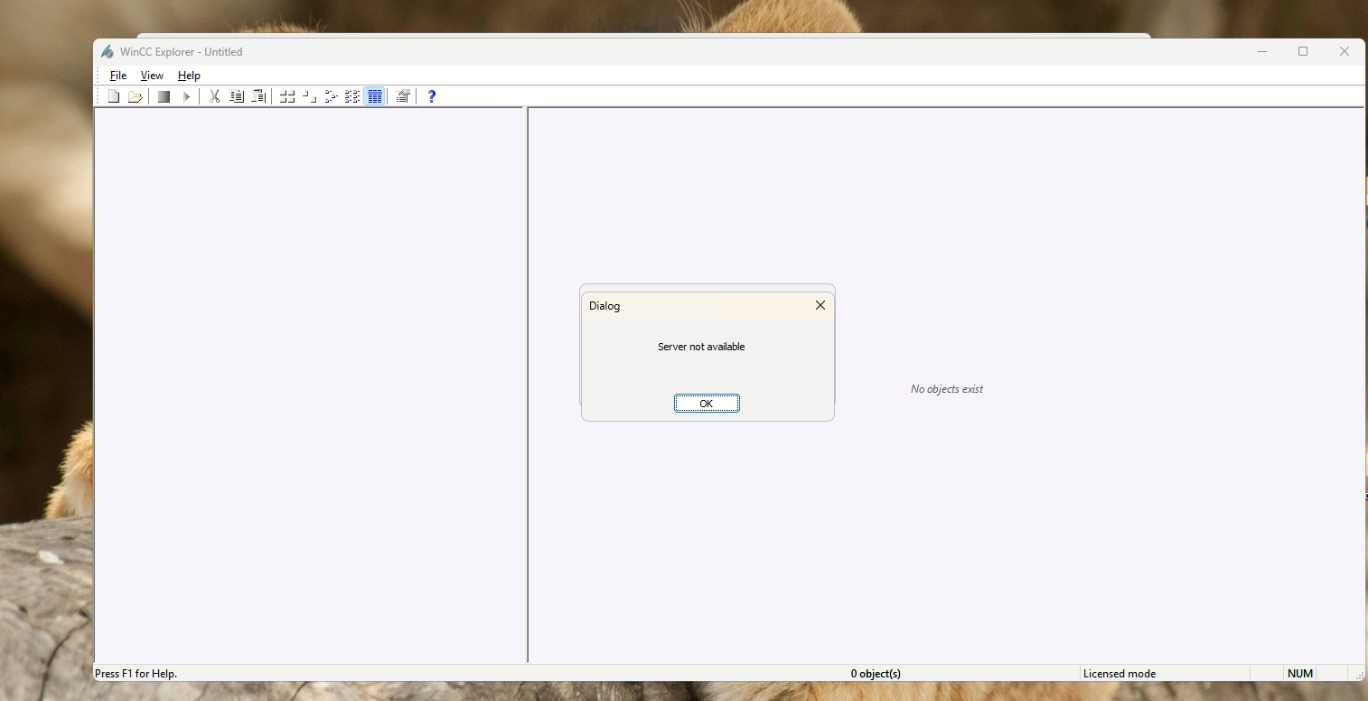Click the Open project folder icon
The image size is (1368, 701).
pyautogui.click(x=135, y=96)
